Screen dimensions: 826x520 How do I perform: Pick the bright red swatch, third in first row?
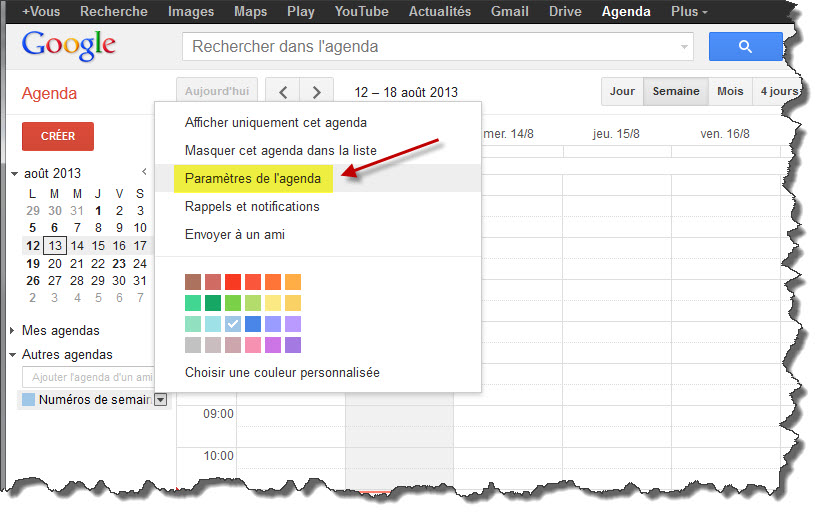point(233,282)
